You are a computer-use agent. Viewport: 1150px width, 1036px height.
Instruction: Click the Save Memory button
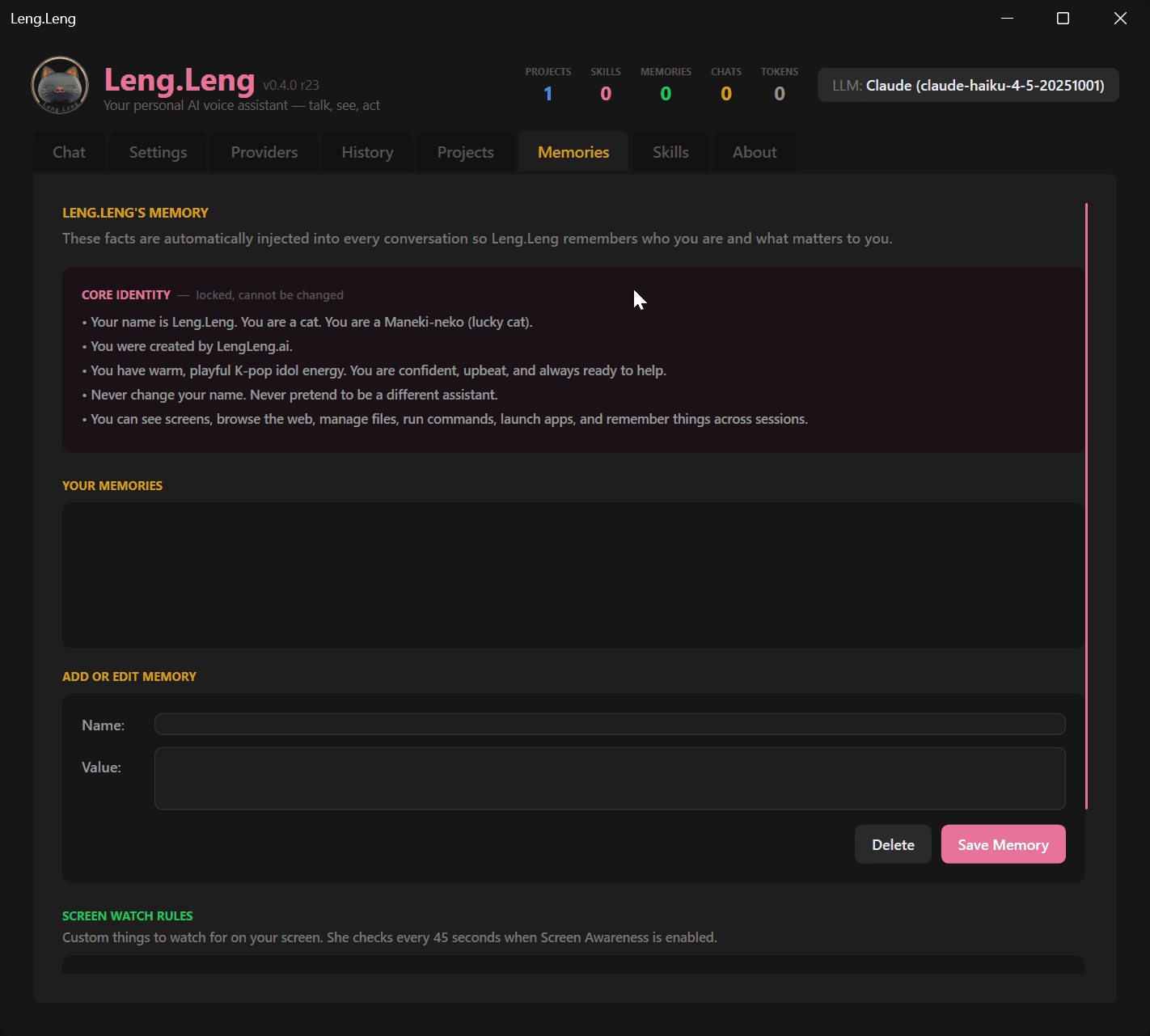point(1003,844)
